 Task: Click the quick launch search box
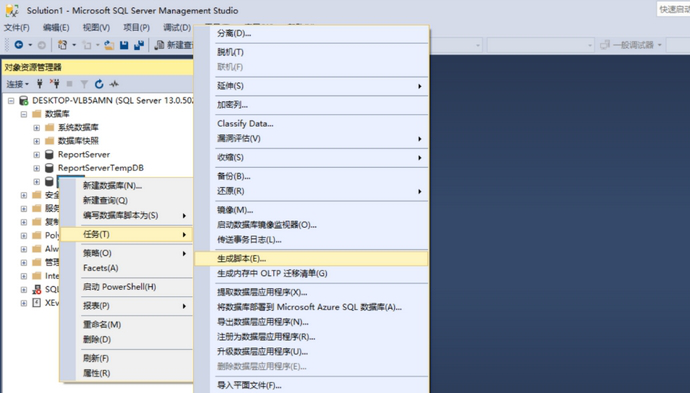673,9
